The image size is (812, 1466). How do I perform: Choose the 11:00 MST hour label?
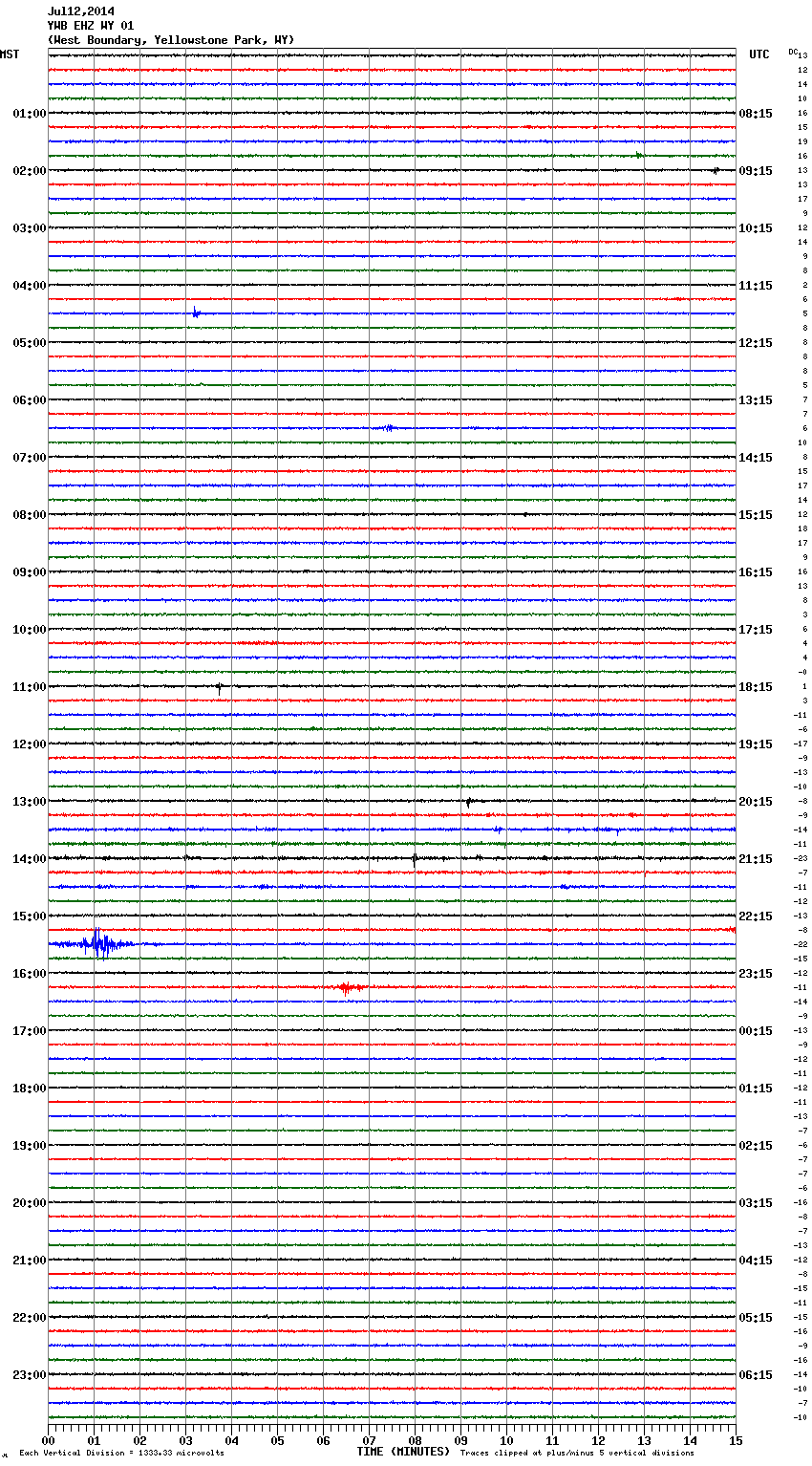[x=30, y=687]
